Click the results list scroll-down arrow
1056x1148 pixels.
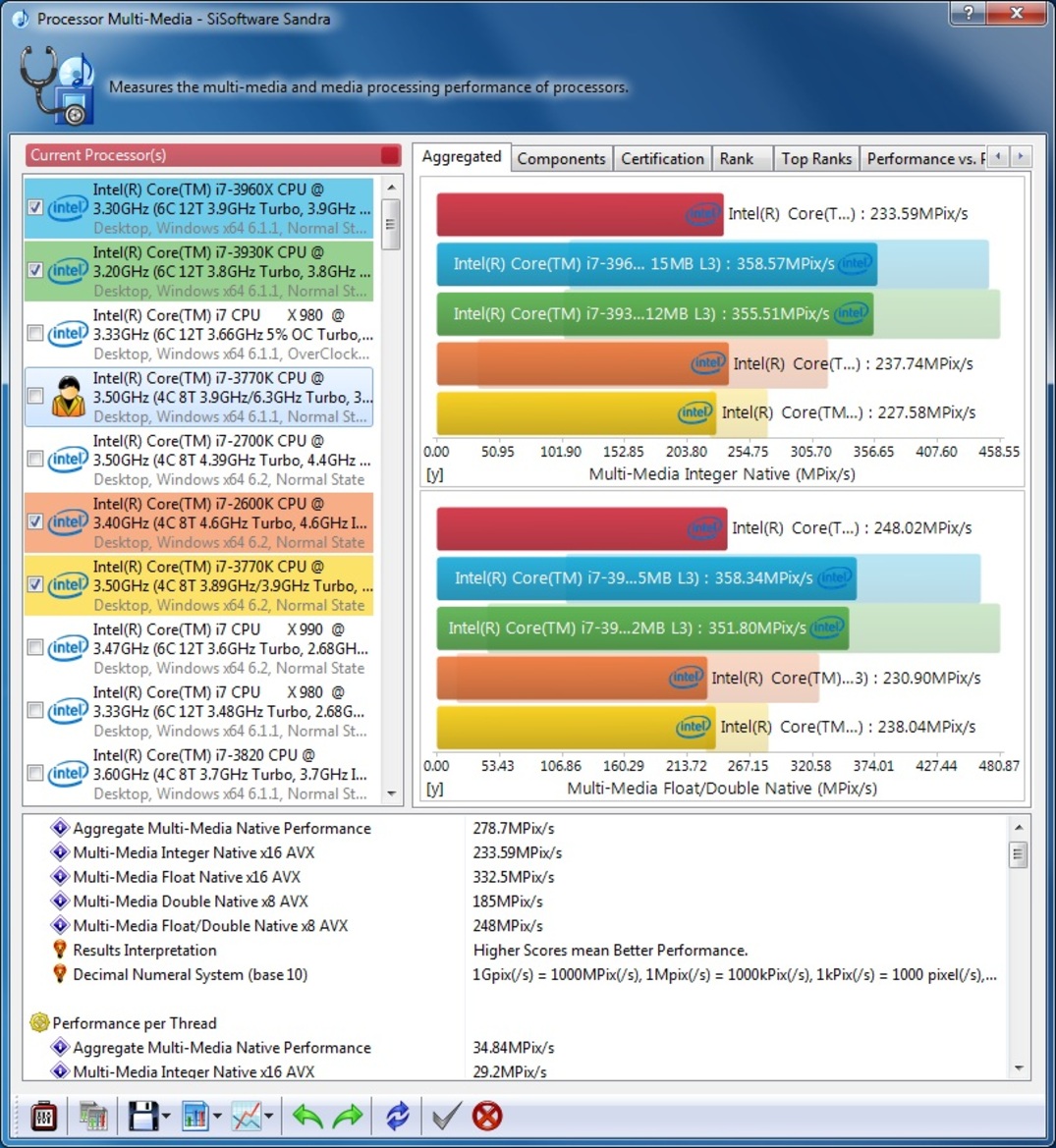(1019, 1068)
